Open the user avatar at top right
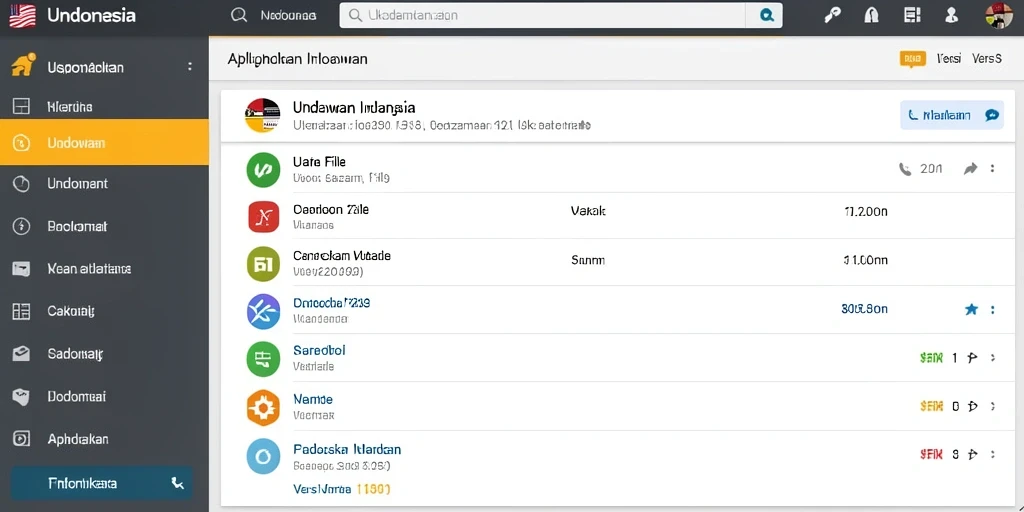Screen dimensions: 1024x512 pos(998,15)
